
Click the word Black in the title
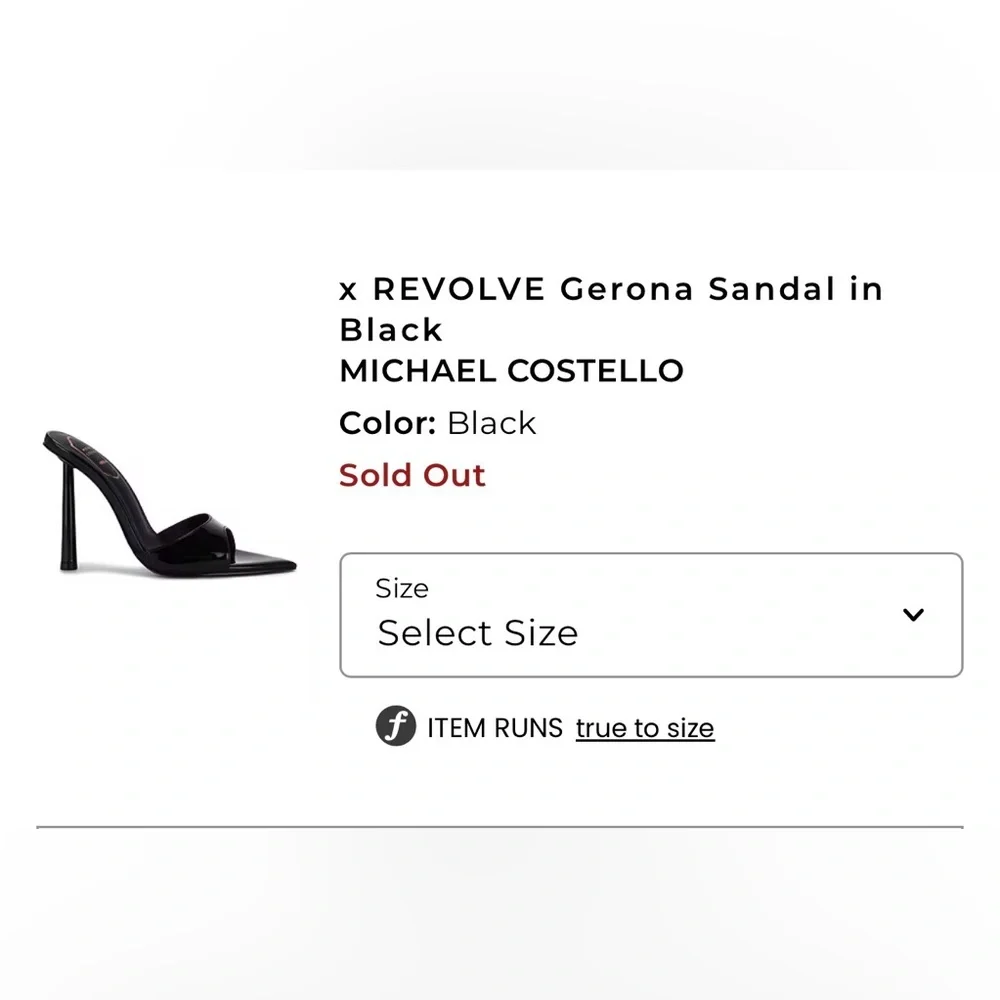(390, 330)
